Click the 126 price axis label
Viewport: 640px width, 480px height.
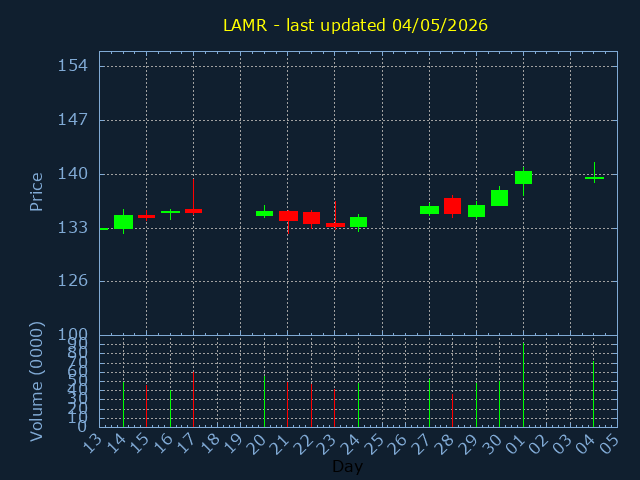pos(73,280)
